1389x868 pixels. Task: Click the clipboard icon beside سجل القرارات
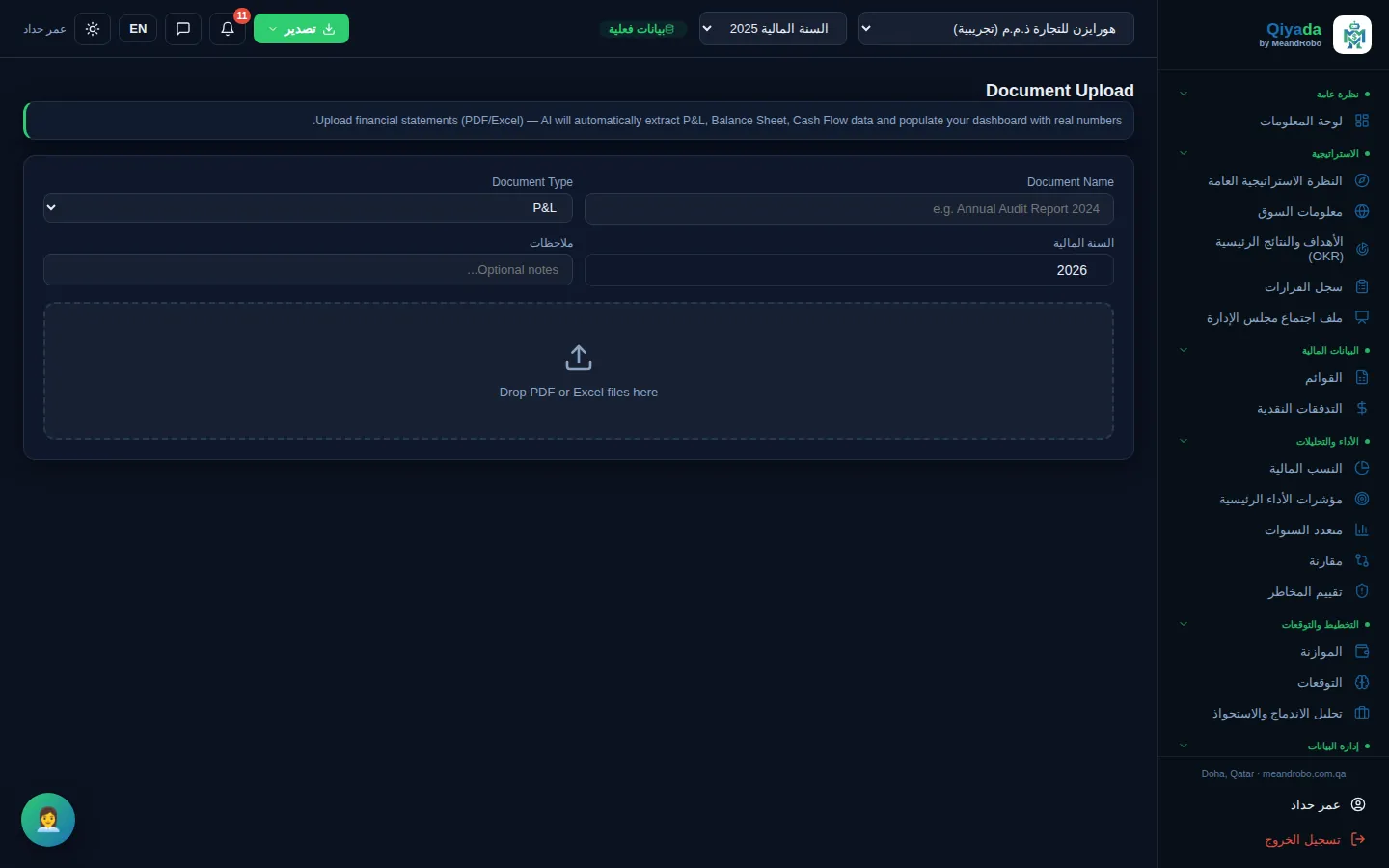click(x=1362, y=286)
